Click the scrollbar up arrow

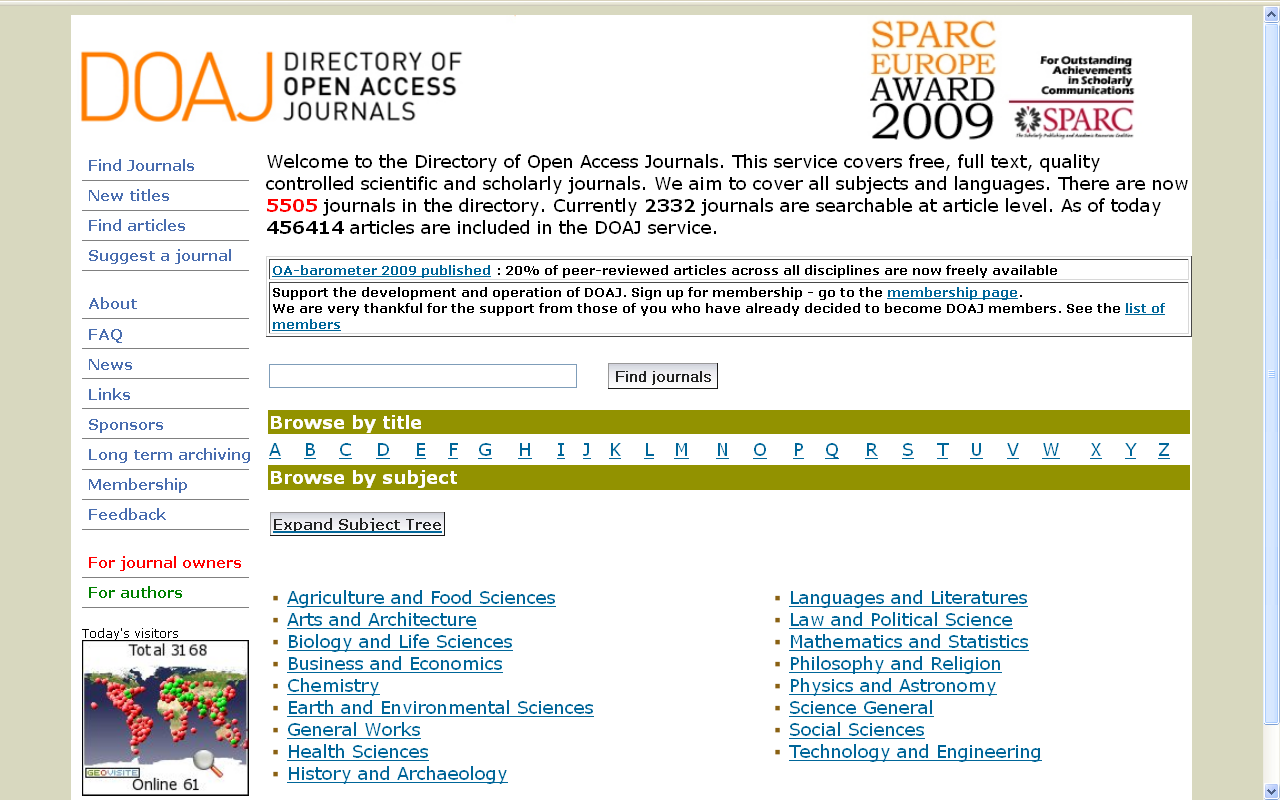(1272, 13)
